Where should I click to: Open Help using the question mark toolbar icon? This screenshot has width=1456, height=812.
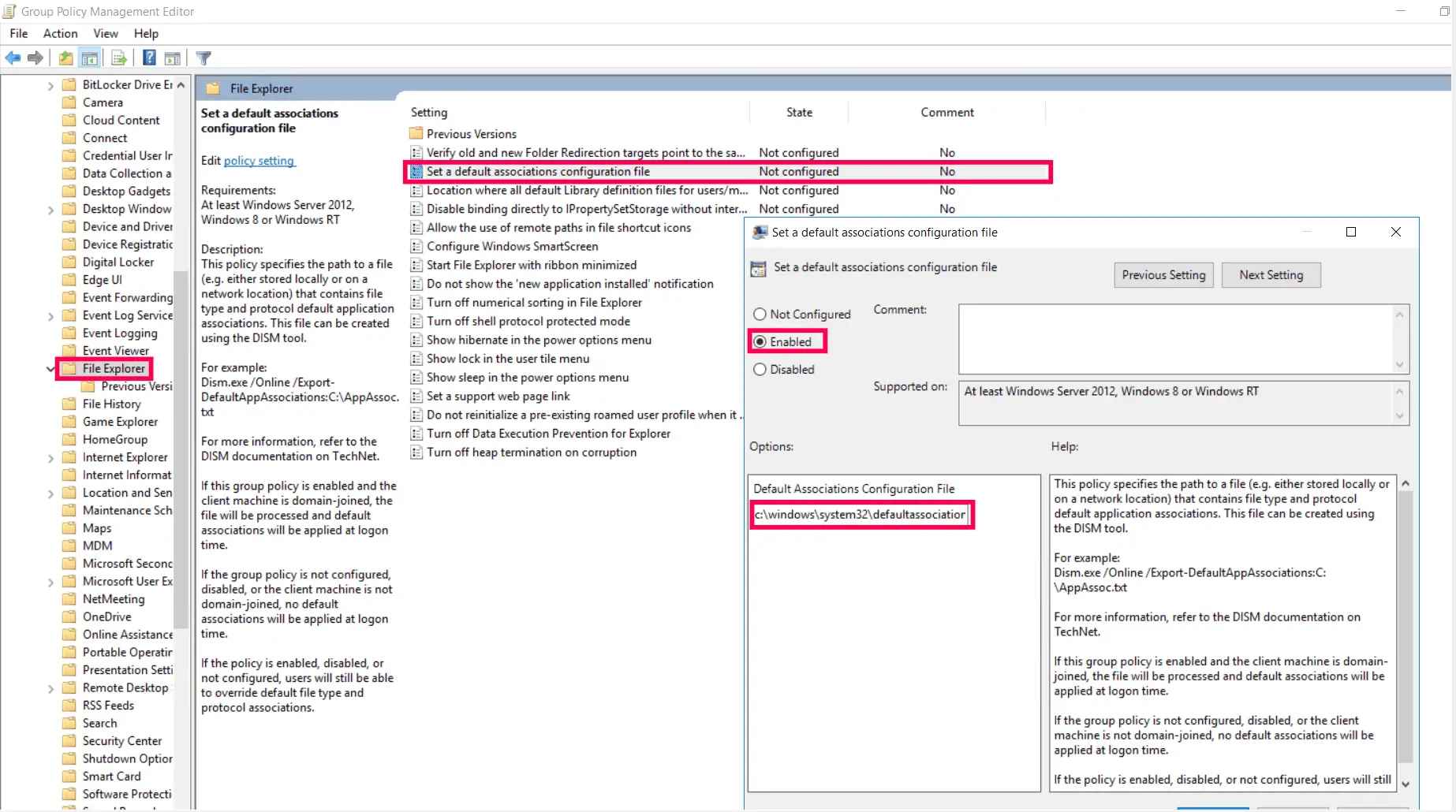pyautogui.click(x=148, y=58)
